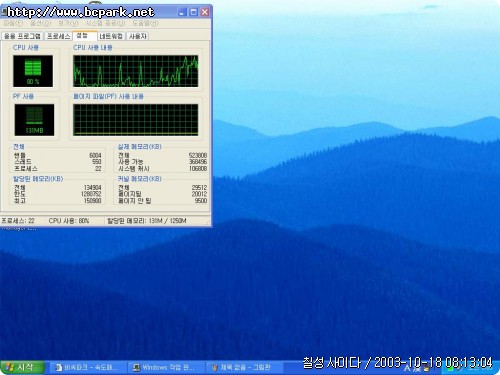The width and height of the screenshot is (500, 375).
Task: Click the 페이지됨 value 20012
Action: pos(199,194)
